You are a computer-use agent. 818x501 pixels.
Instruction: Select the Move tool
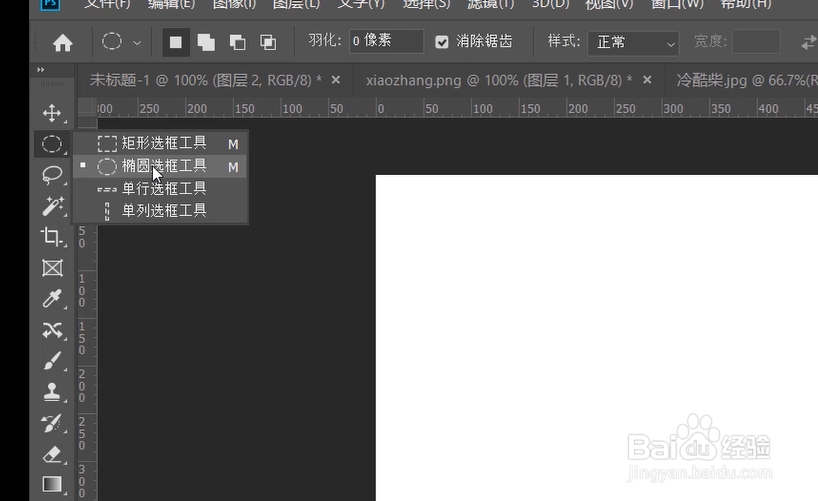tap(52, 113)
